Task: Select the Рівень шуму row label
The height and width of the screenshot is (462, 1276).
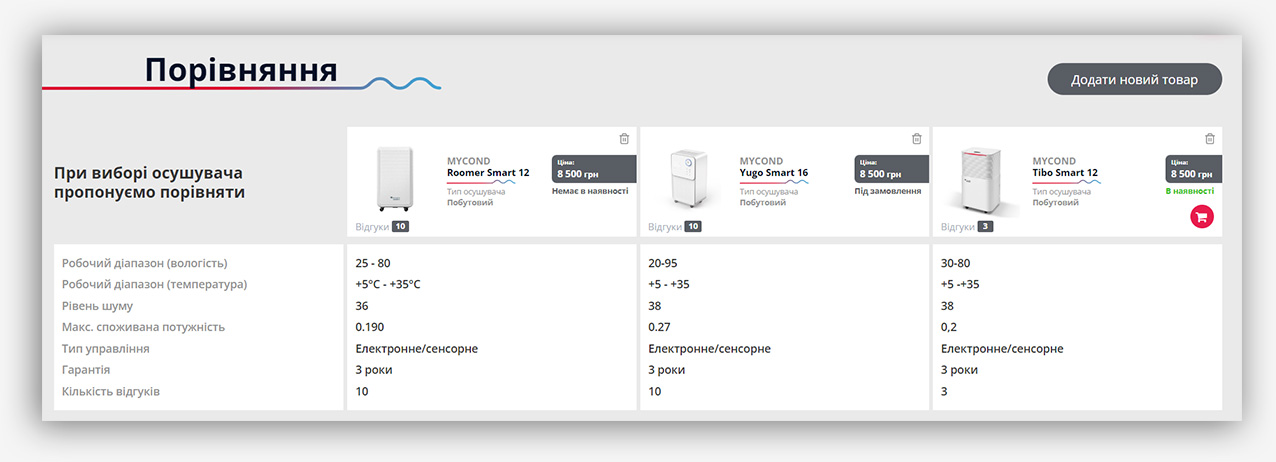Action: (x=97, y=306)
